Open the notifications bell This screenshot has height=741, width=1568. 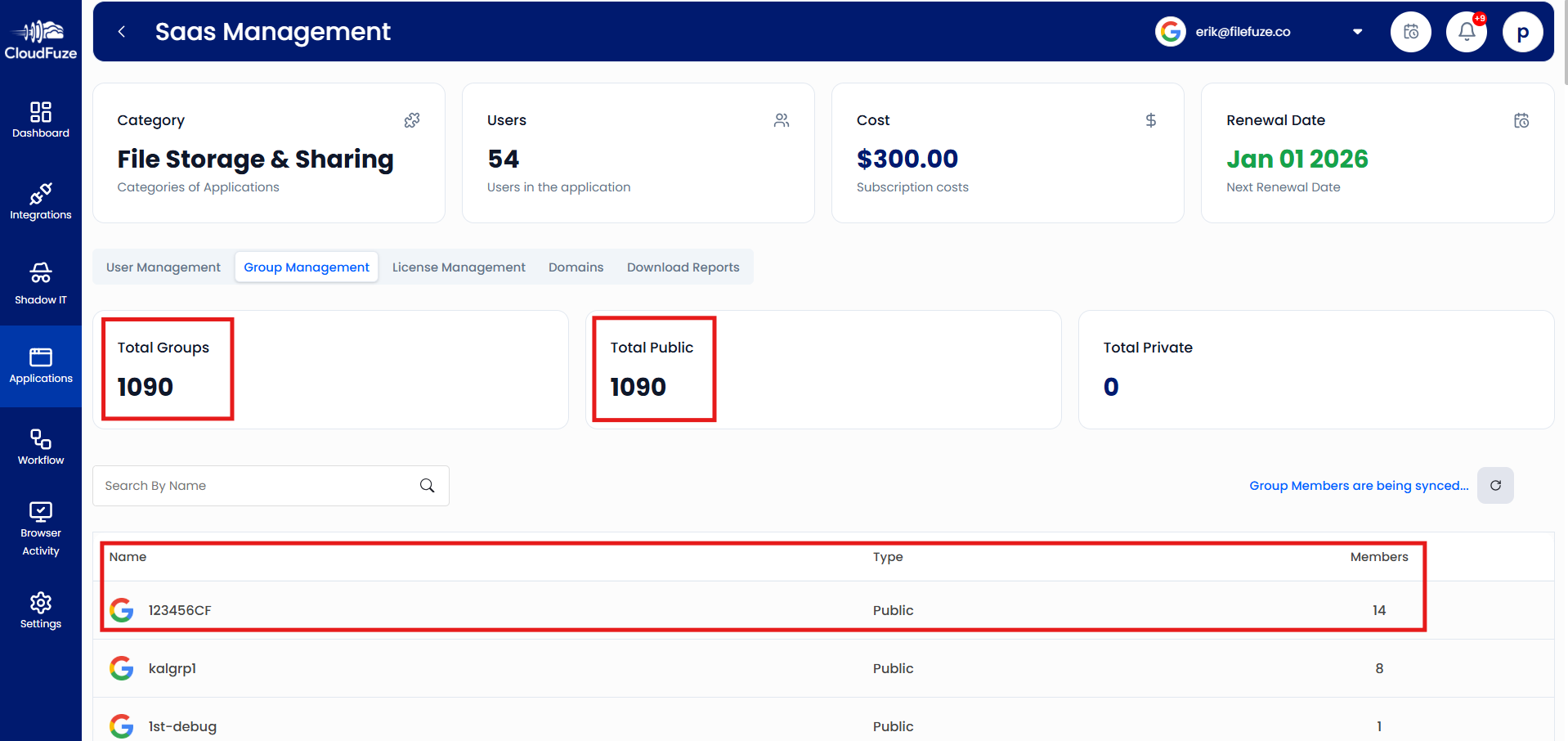[x=1466, y=31]
